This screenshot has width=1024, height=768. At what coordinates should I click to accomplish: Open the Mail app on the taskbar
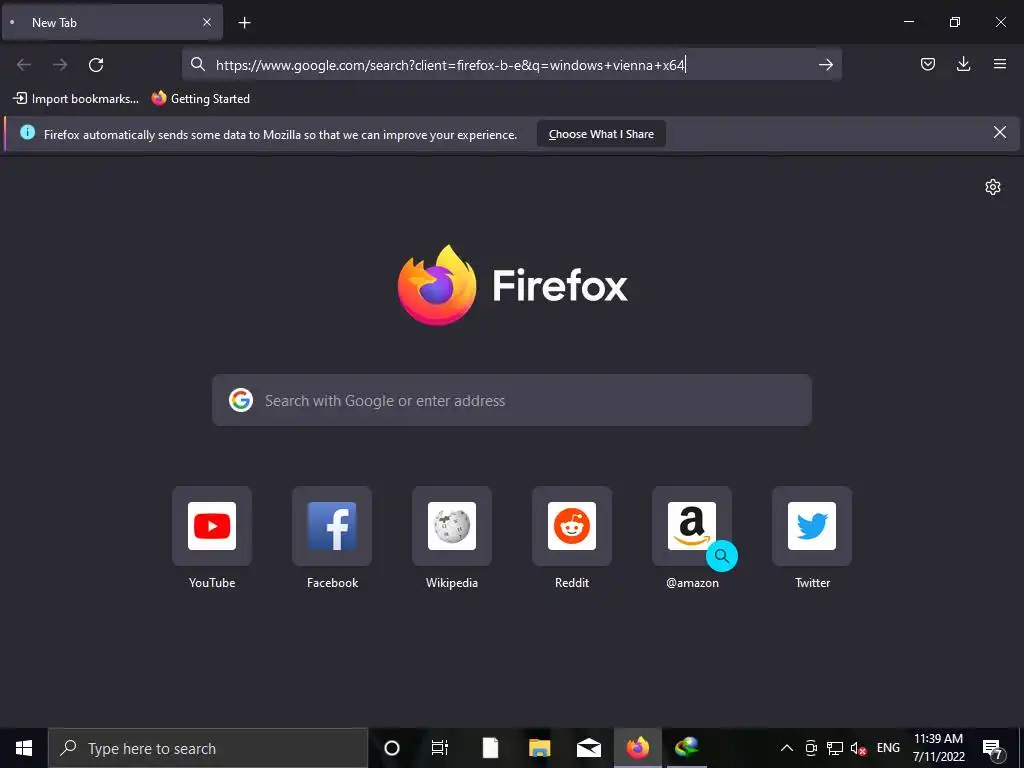[588, 748]
